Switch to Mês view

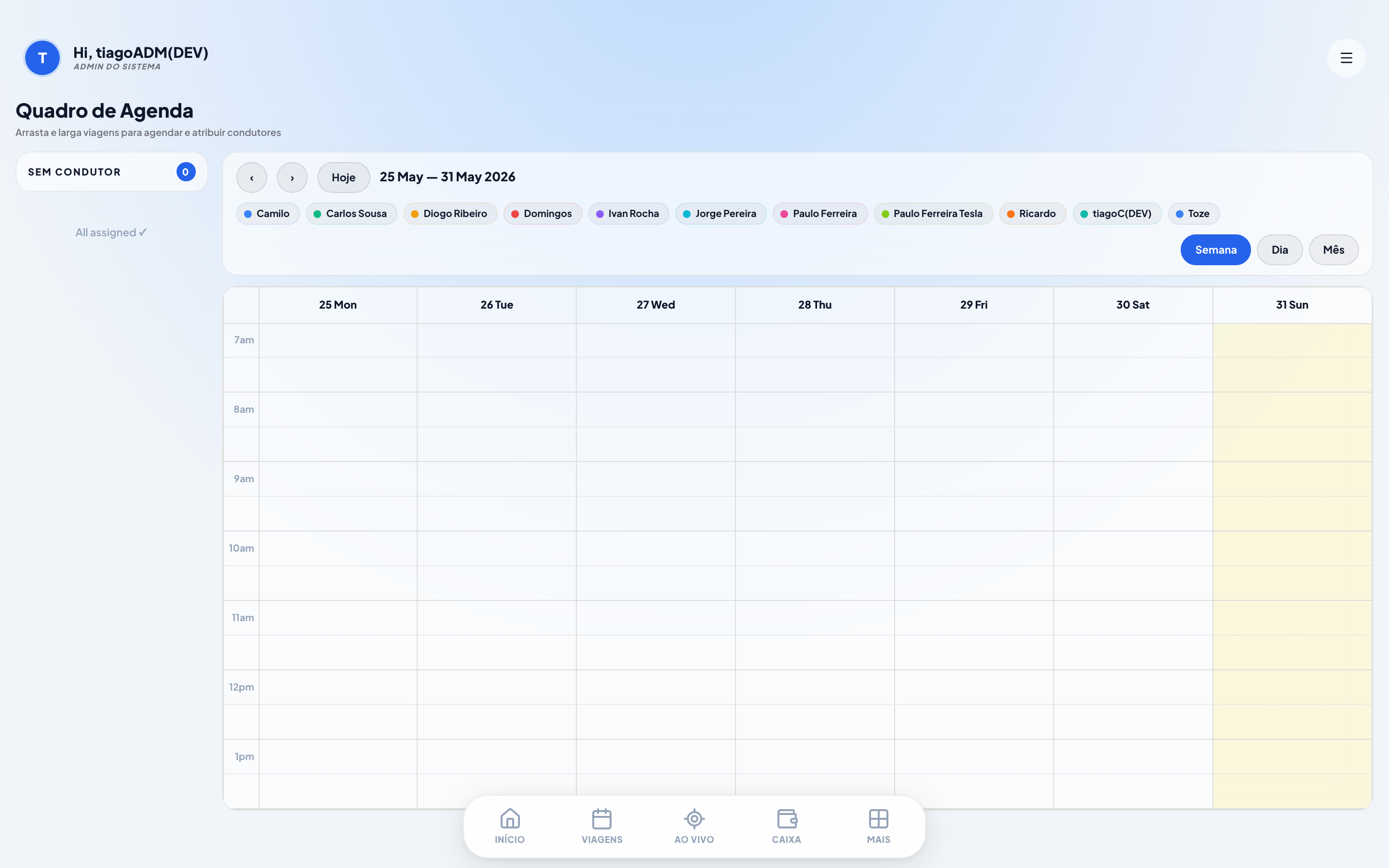[x=1334, y=250]
